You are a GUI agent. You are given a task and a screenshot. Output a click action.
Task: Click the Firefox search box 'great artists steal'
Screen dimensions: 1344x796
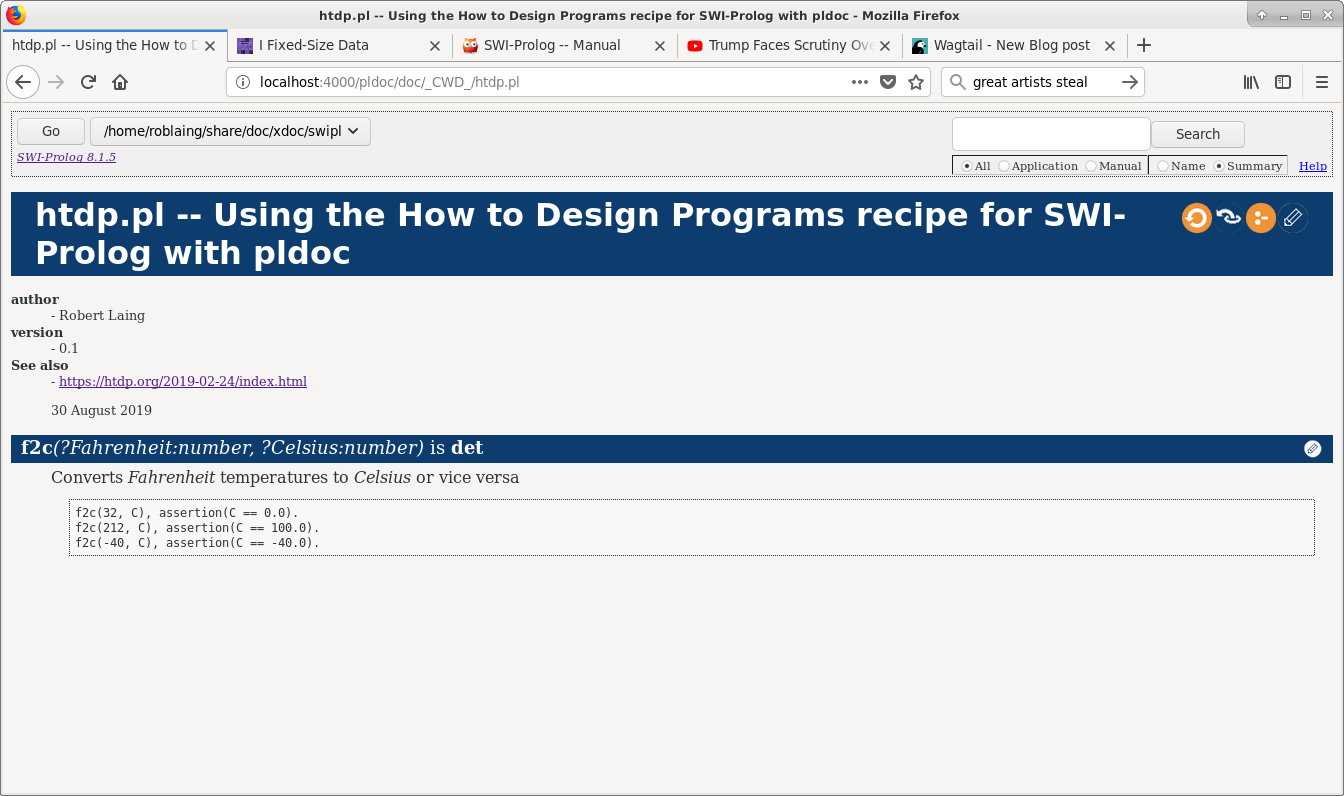(x=1042, y=82)
